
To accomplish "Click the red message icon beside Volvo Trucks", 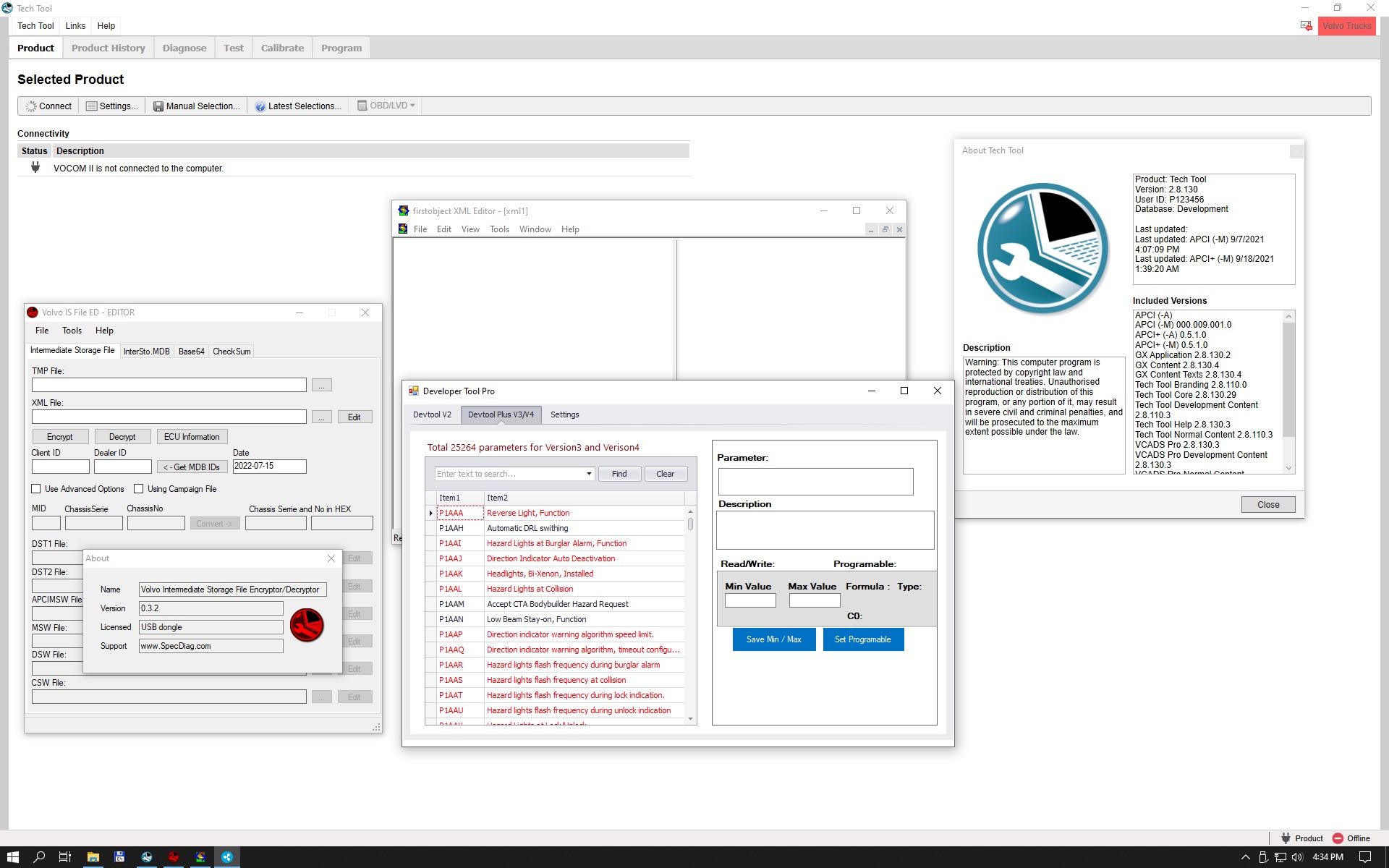I will pos(1306,26).
